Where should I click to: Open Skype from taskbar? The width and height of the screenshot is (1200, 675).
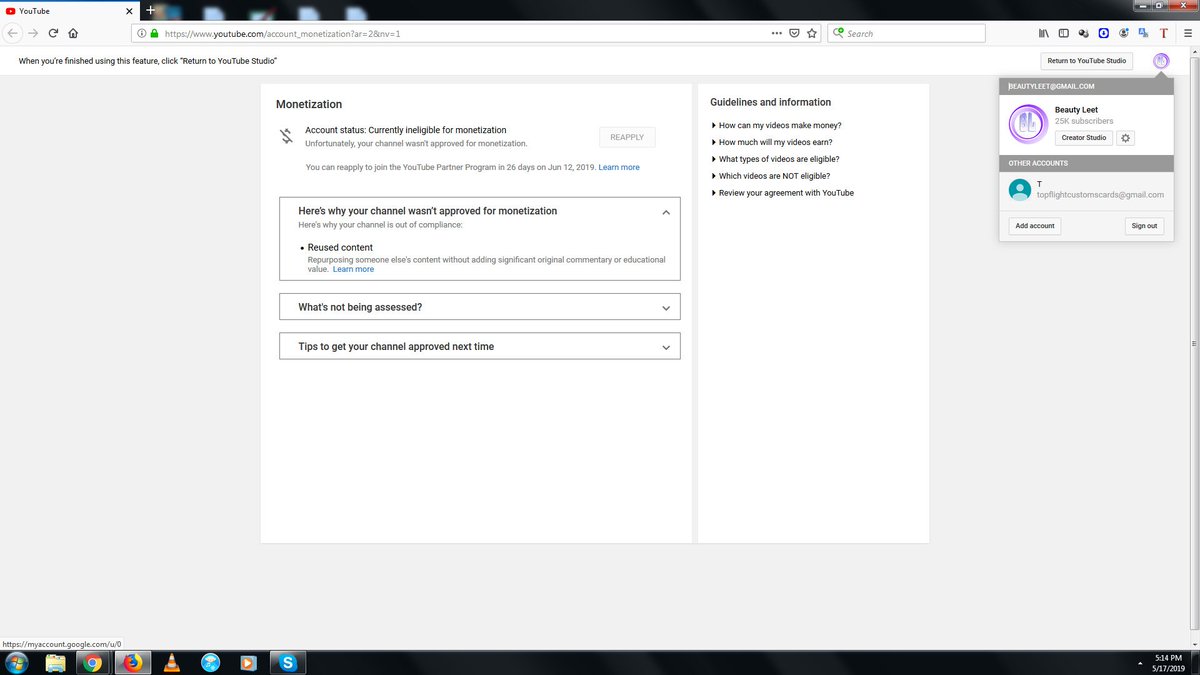coord(288,662)
